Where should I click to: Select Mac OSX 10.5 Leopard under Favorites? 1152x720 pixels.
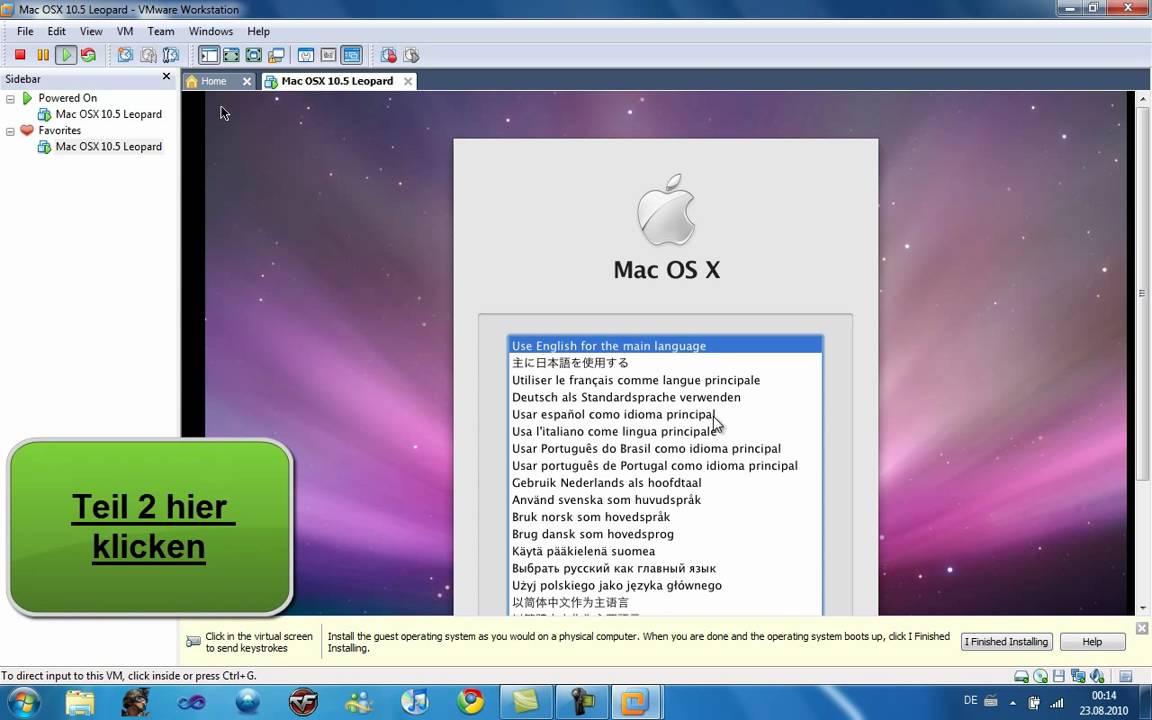(108, 146)
